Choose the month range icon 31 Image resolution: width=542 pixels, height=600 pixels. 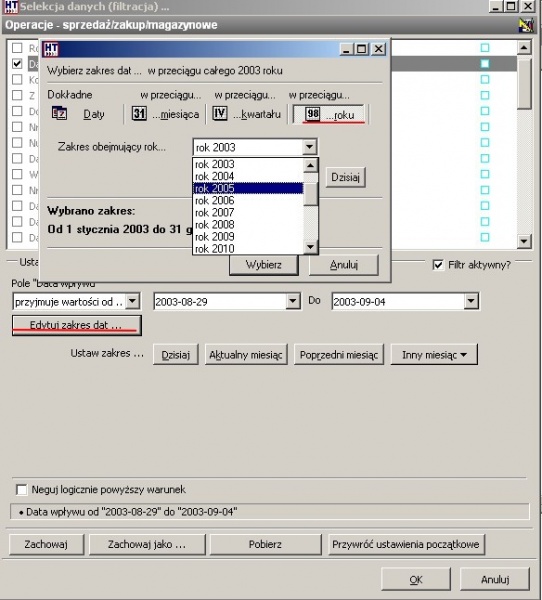point(139,113)
